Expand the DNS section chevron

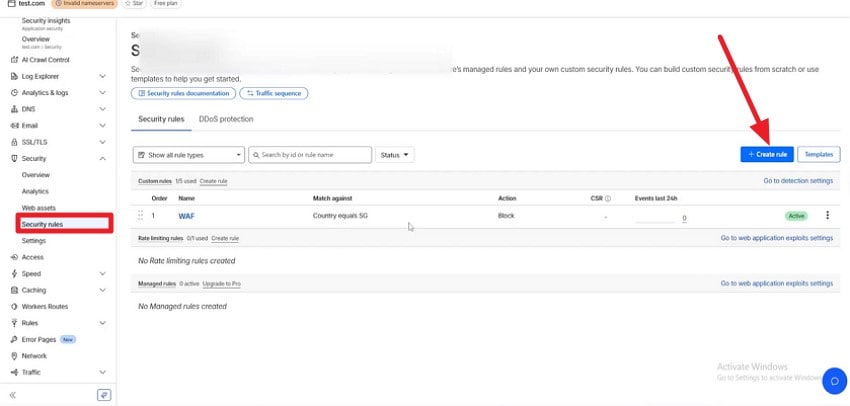(102, 109)
